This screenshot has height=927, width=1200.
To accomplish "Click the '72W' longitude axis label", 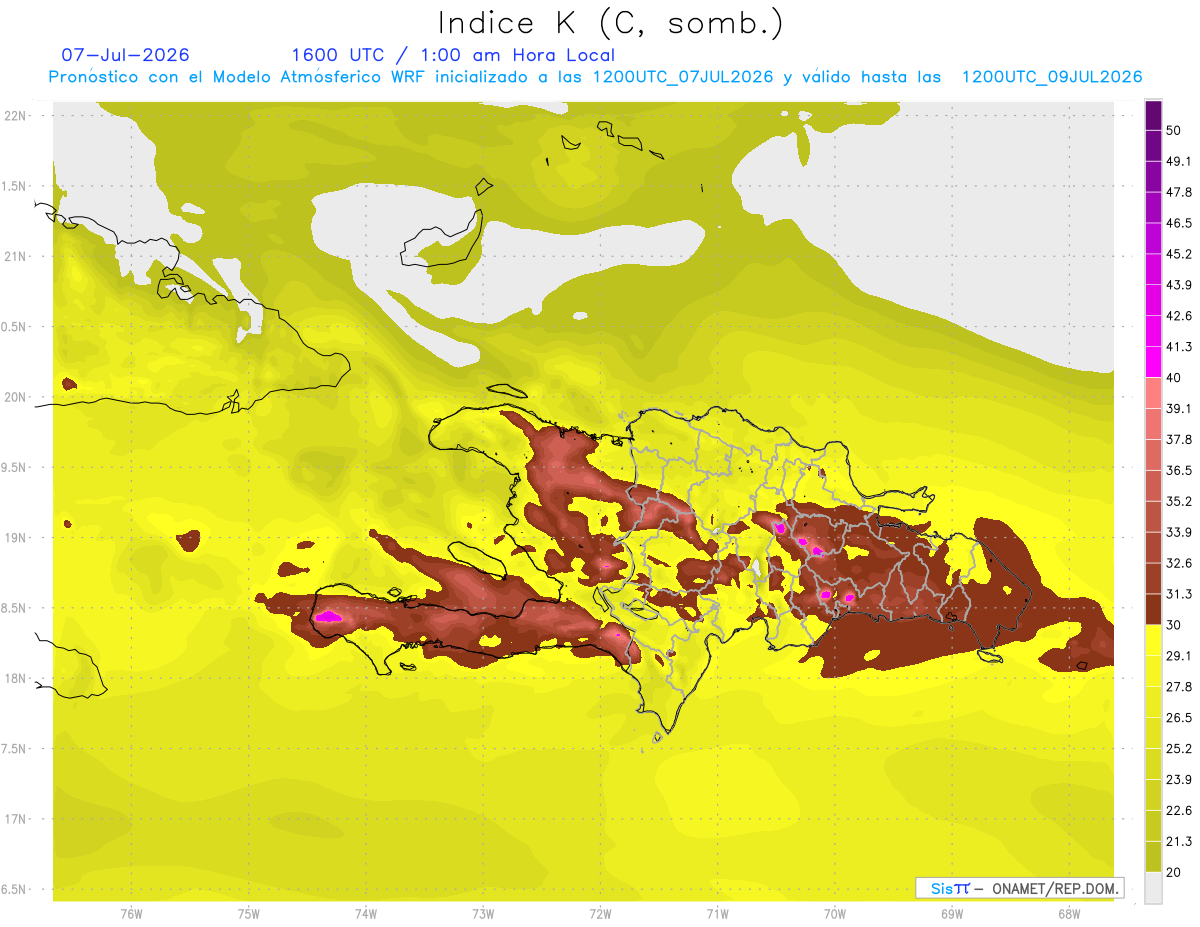I will pos(600,913).
